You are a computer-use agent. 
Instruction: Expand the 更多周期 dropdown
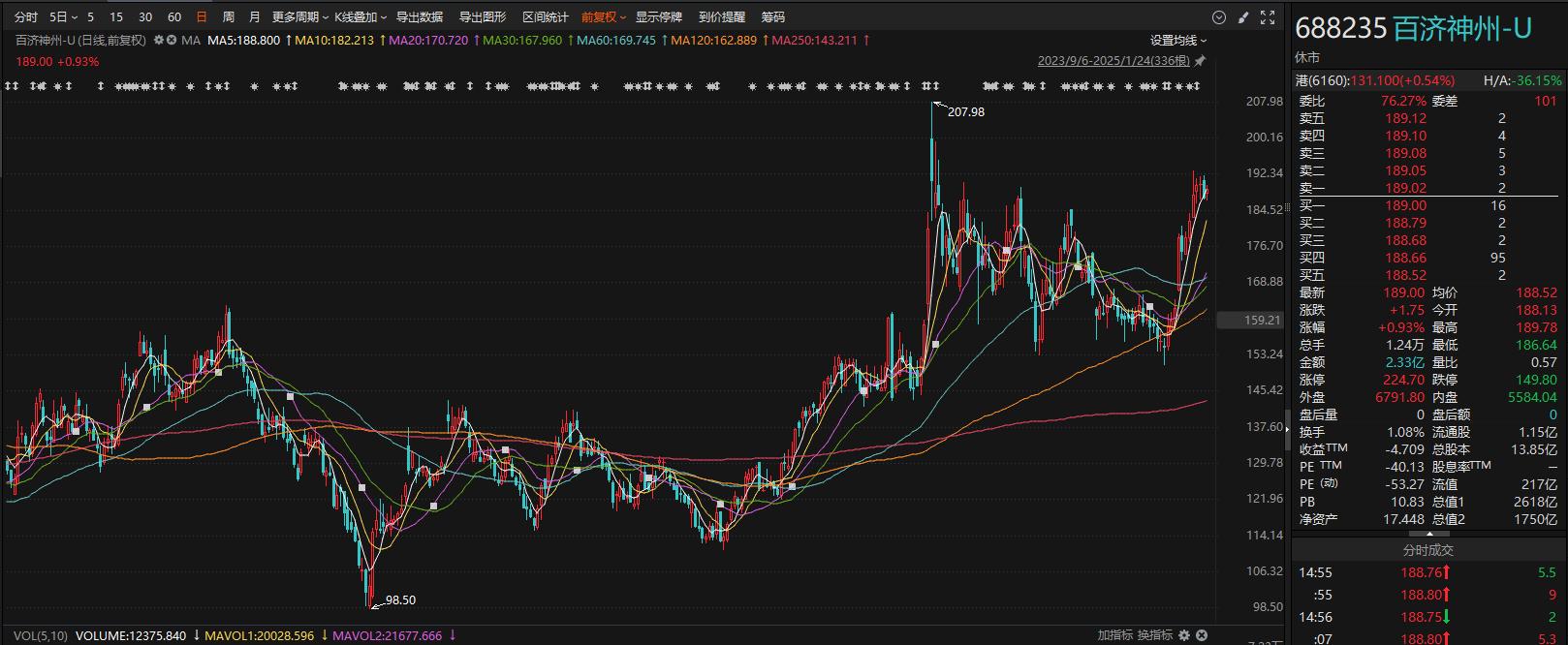pos(299,17)
